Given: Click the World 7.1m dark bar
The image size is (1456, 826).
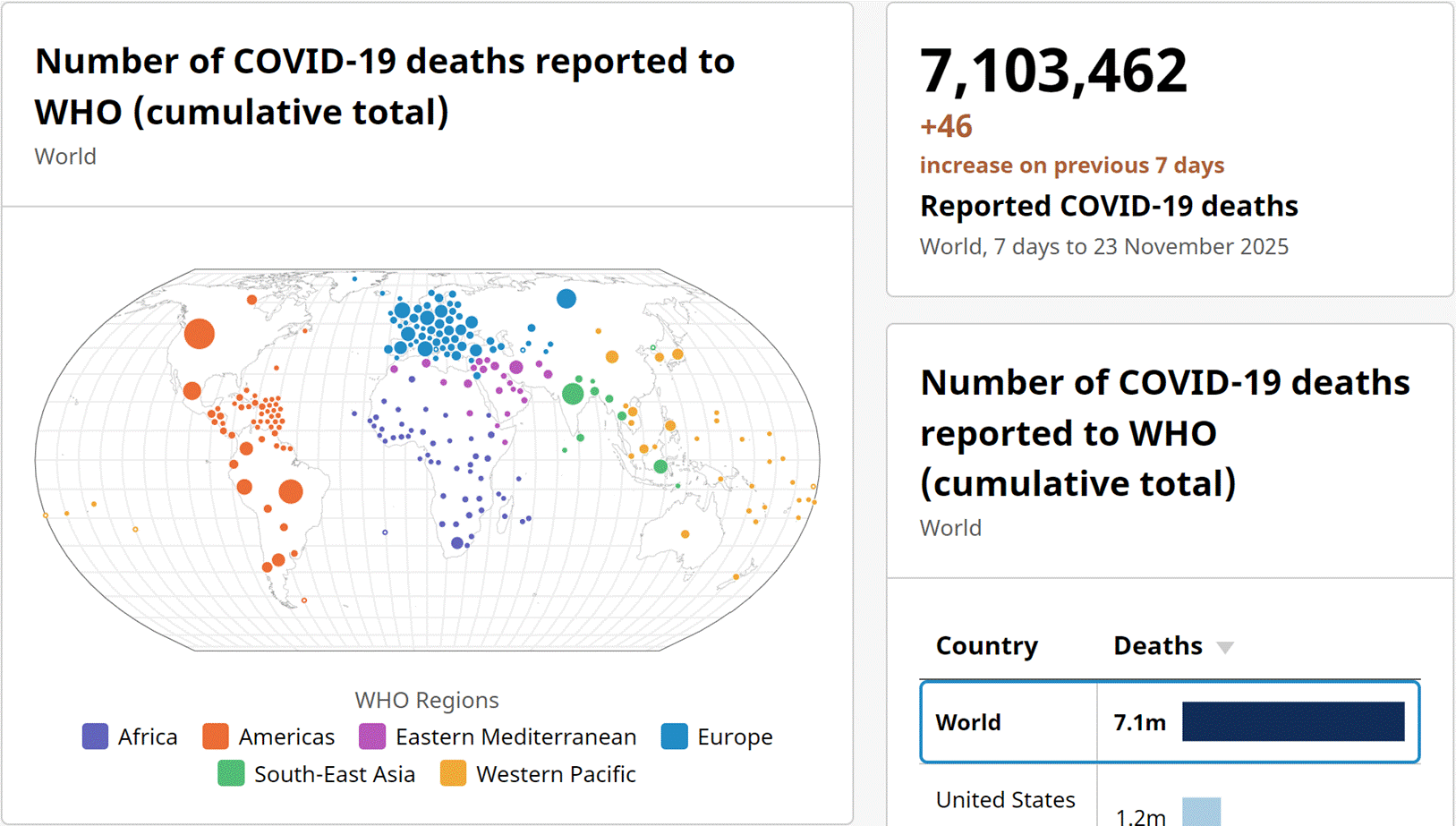Looking at the screenshot, I should pos(1292,722).
